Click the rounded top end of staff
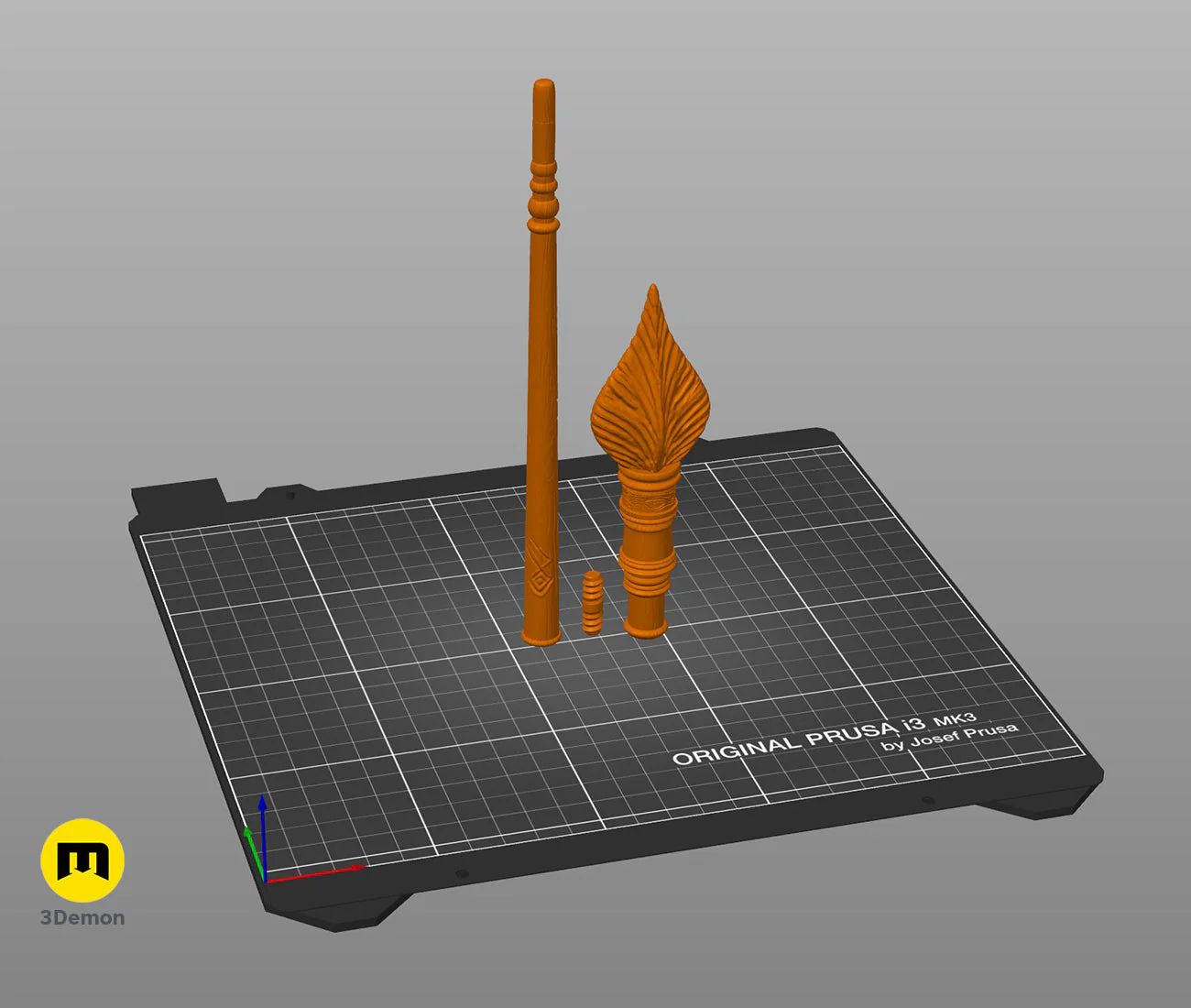This screenshot has height=1008, width=1191. 544,89
